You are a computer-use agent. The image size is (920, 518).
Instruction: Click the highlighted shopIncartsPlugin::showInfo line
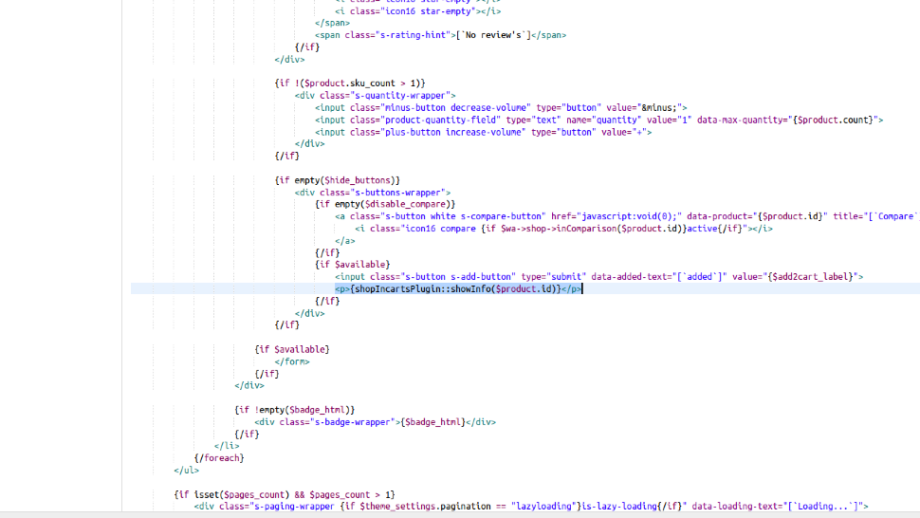coord(458,289)
